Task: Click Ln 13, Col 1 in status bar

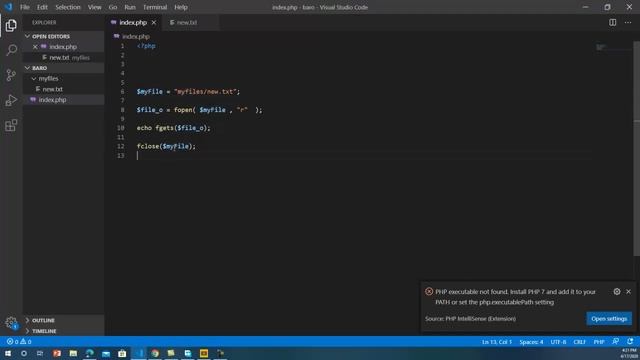Action: click(497, 342)
